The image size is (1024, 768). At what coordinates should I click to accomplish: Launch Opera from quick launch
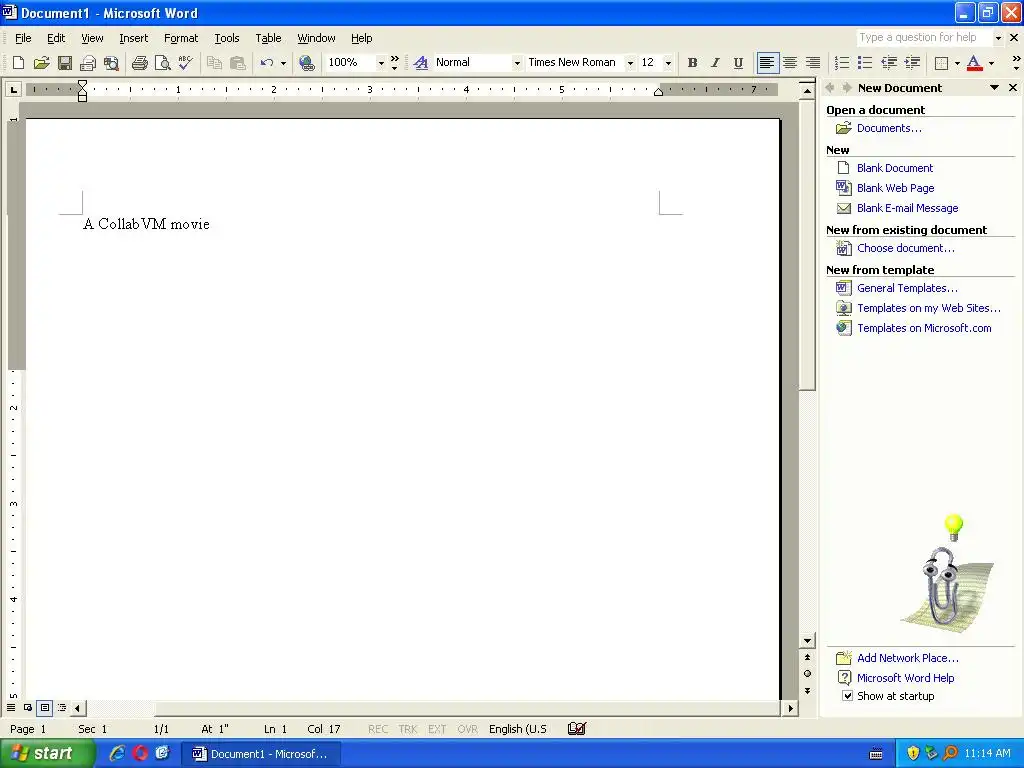tap(140, 754)
